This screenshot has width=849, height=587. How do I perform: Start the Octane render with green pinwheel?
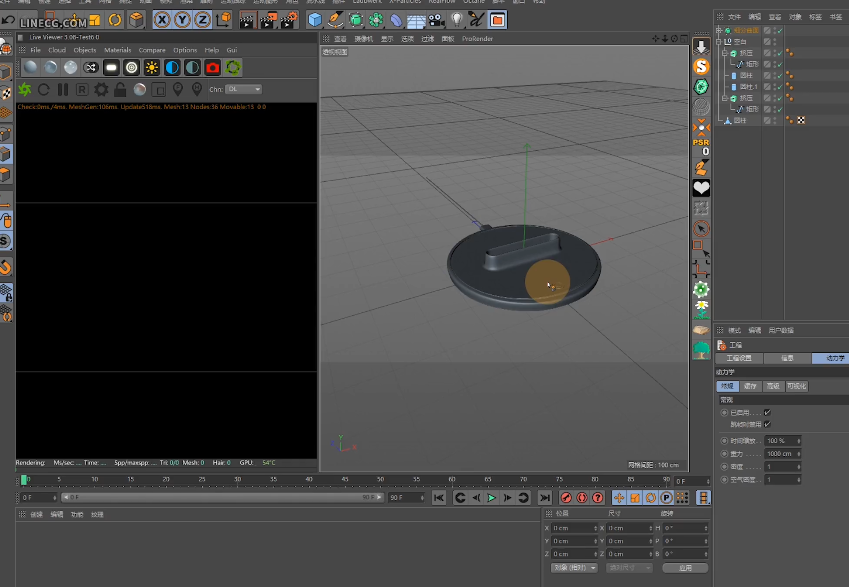24,89
